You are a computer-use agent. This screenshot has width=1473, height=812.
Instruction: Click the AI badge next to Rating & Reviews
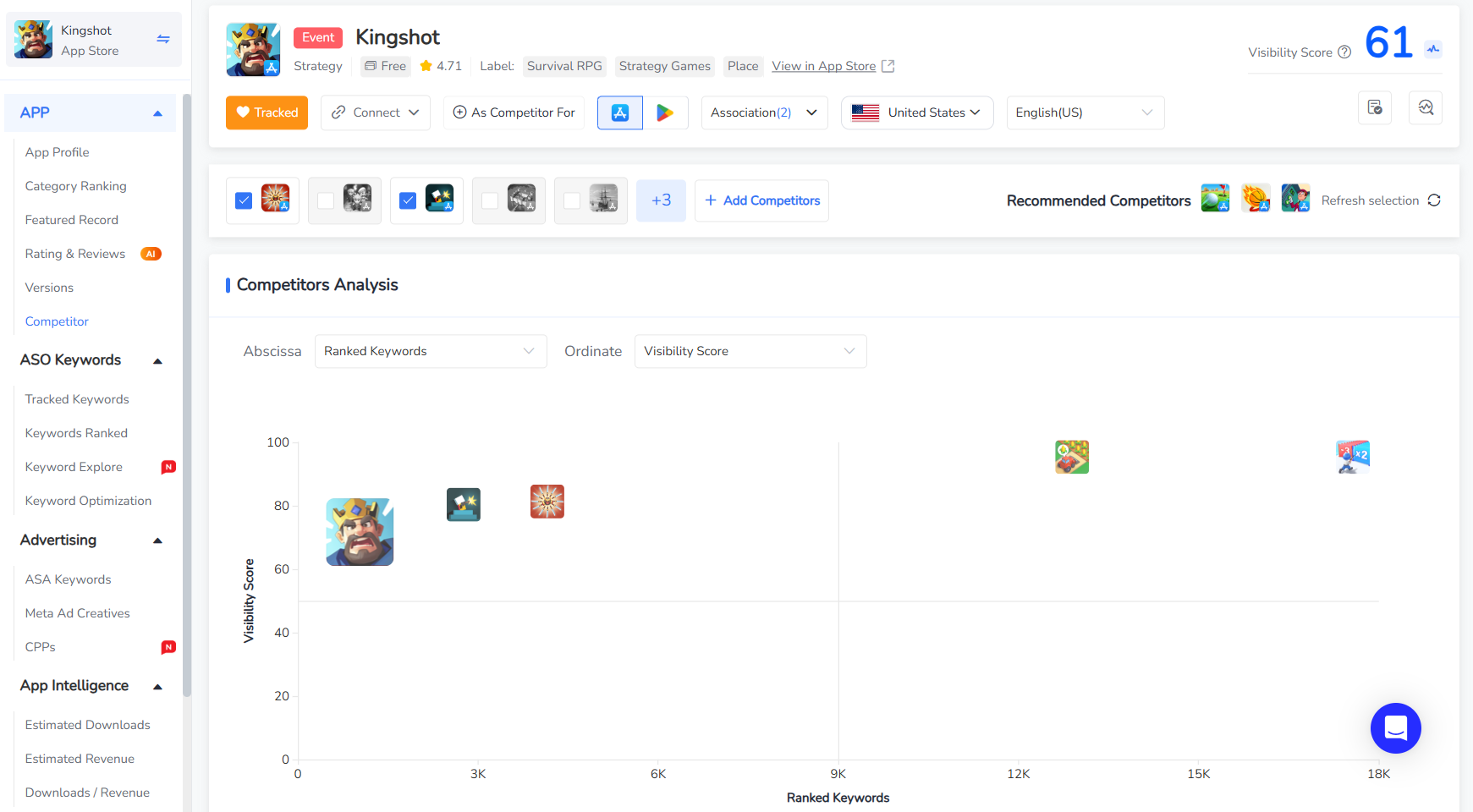click(151, 254)
